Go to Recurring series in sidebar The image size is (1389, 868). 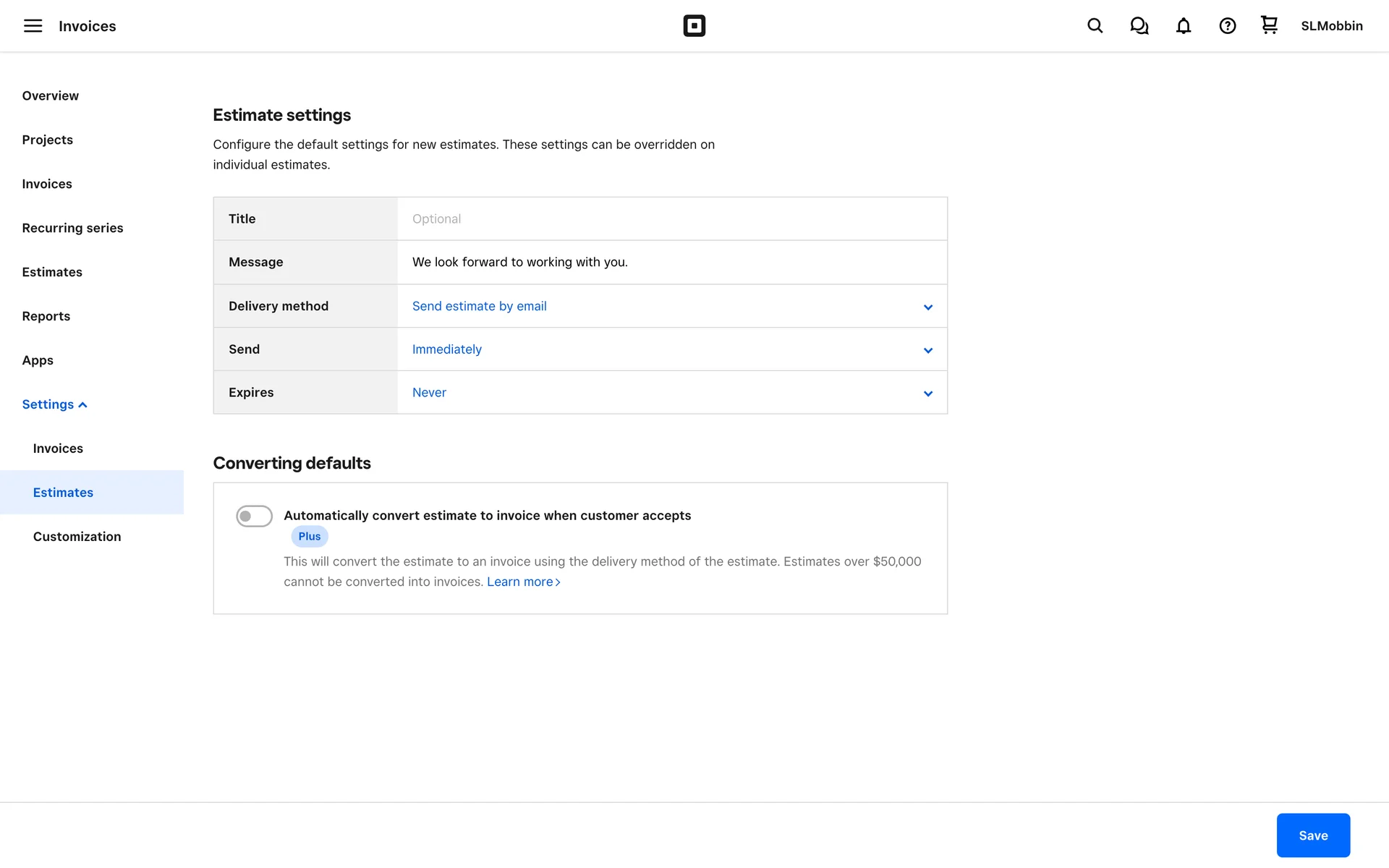point(72,228)
